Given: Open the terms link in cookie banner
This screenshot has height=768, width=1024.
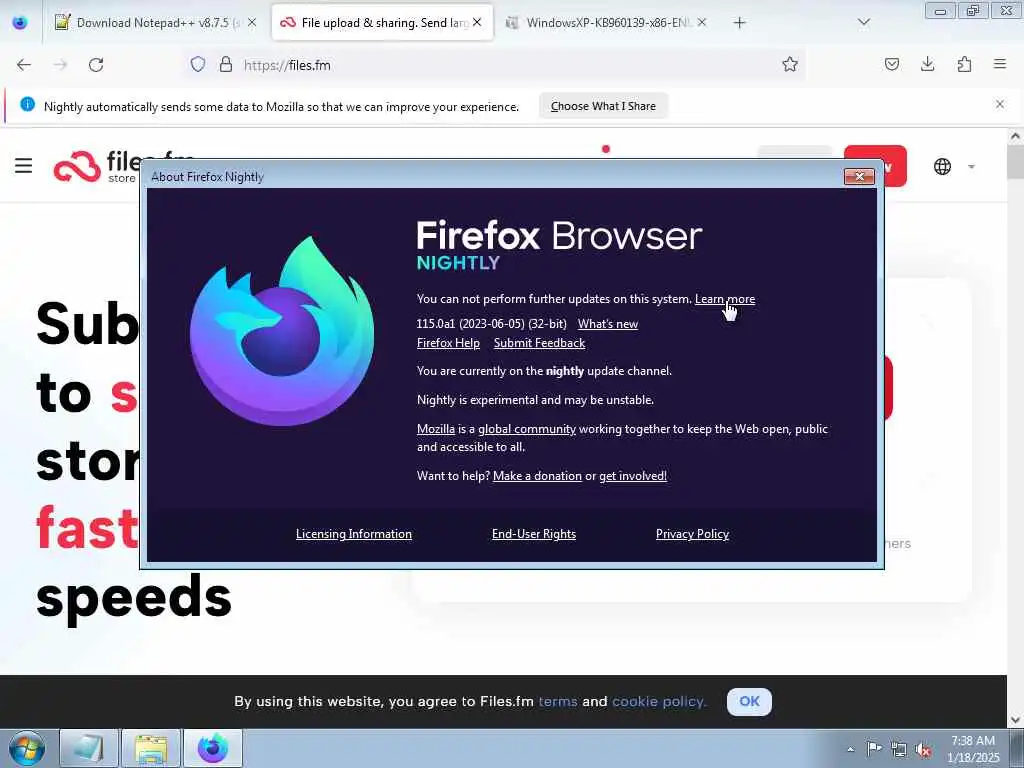Looking at the screenshot, I should 558,701.
